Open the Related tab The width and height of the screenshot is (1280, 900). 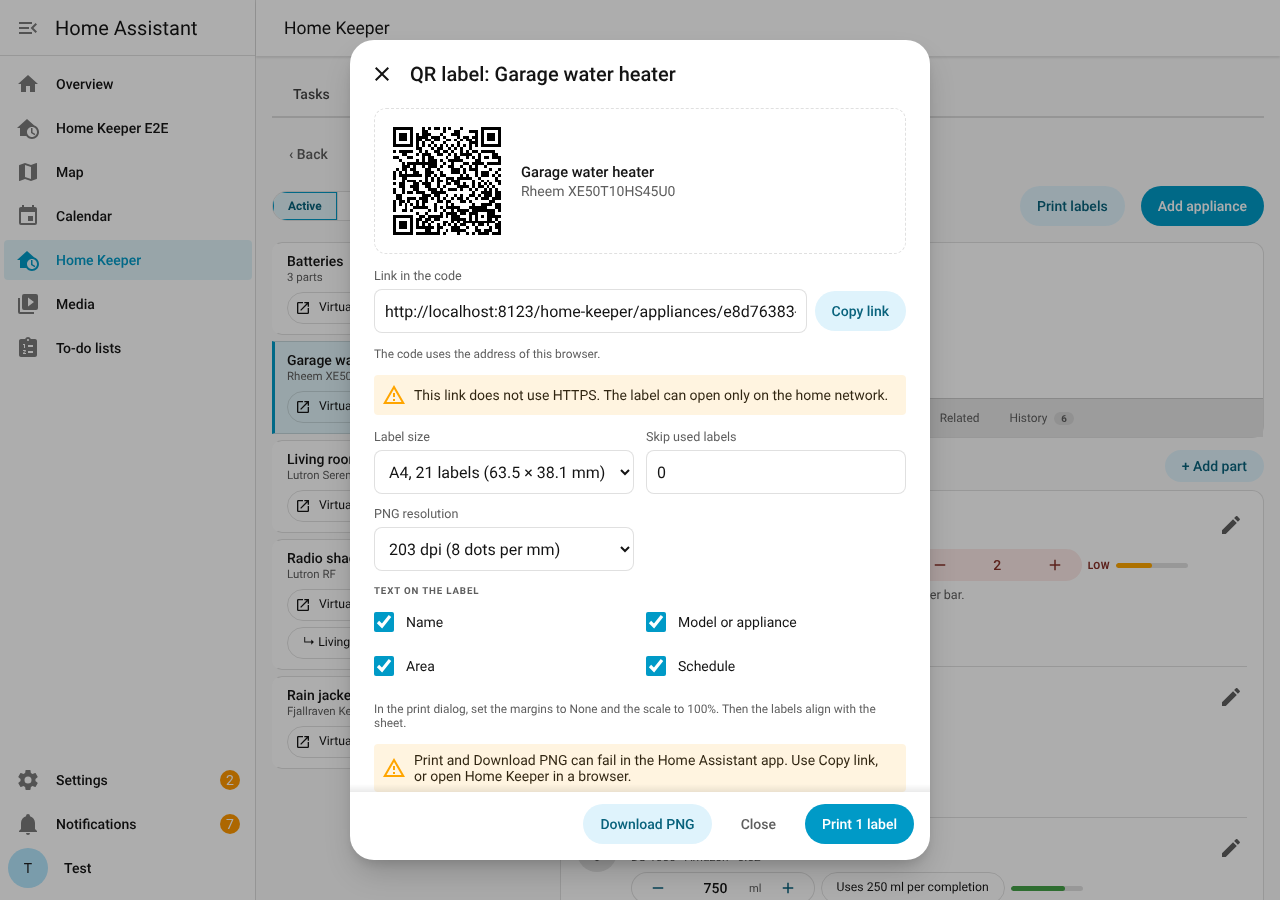click(959, 418)
